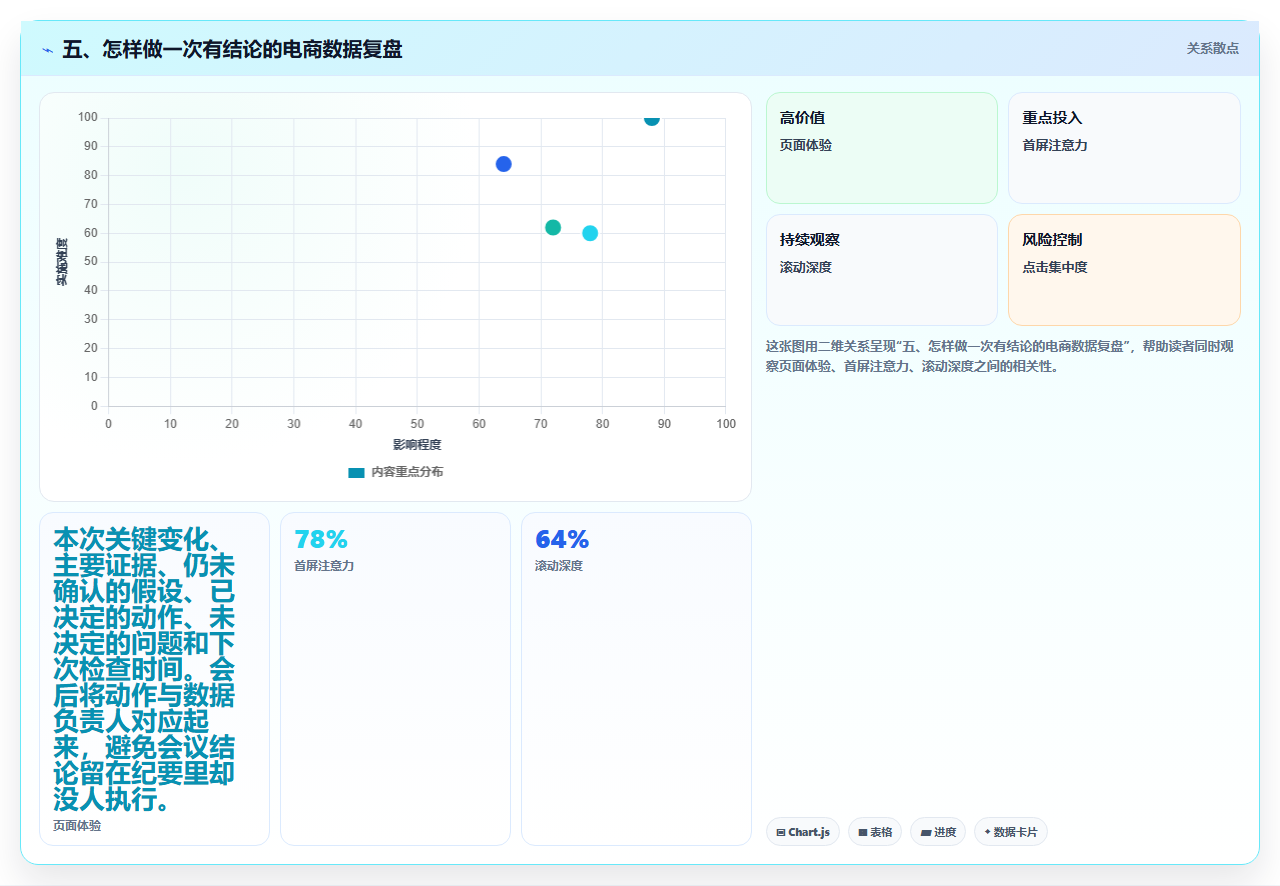The height and width of the screenshot is (886, 1280).
Task: Click the 表格 tag chip
Action: (875, 832)
